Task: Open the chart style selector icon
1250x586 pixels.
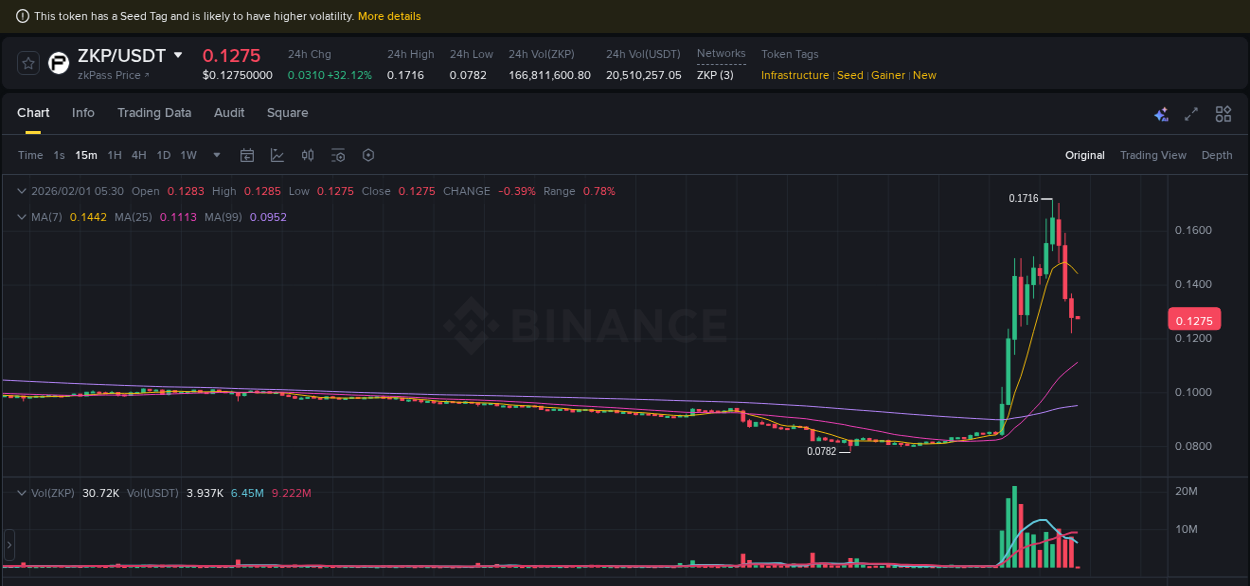Action: click(277, 155)
